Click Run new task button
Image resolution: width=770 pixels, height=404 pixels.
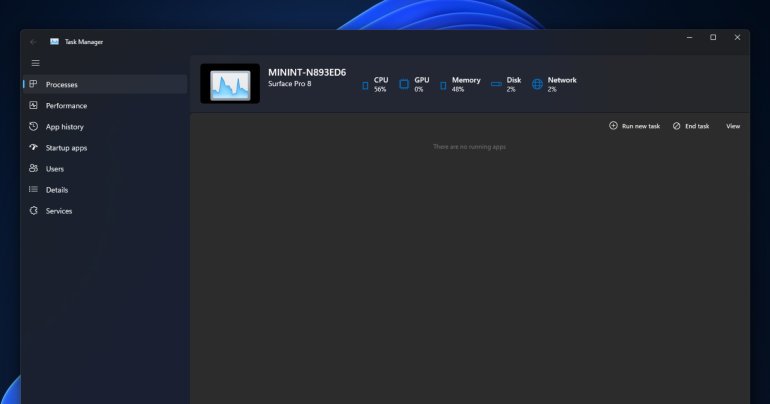point(634,126)
